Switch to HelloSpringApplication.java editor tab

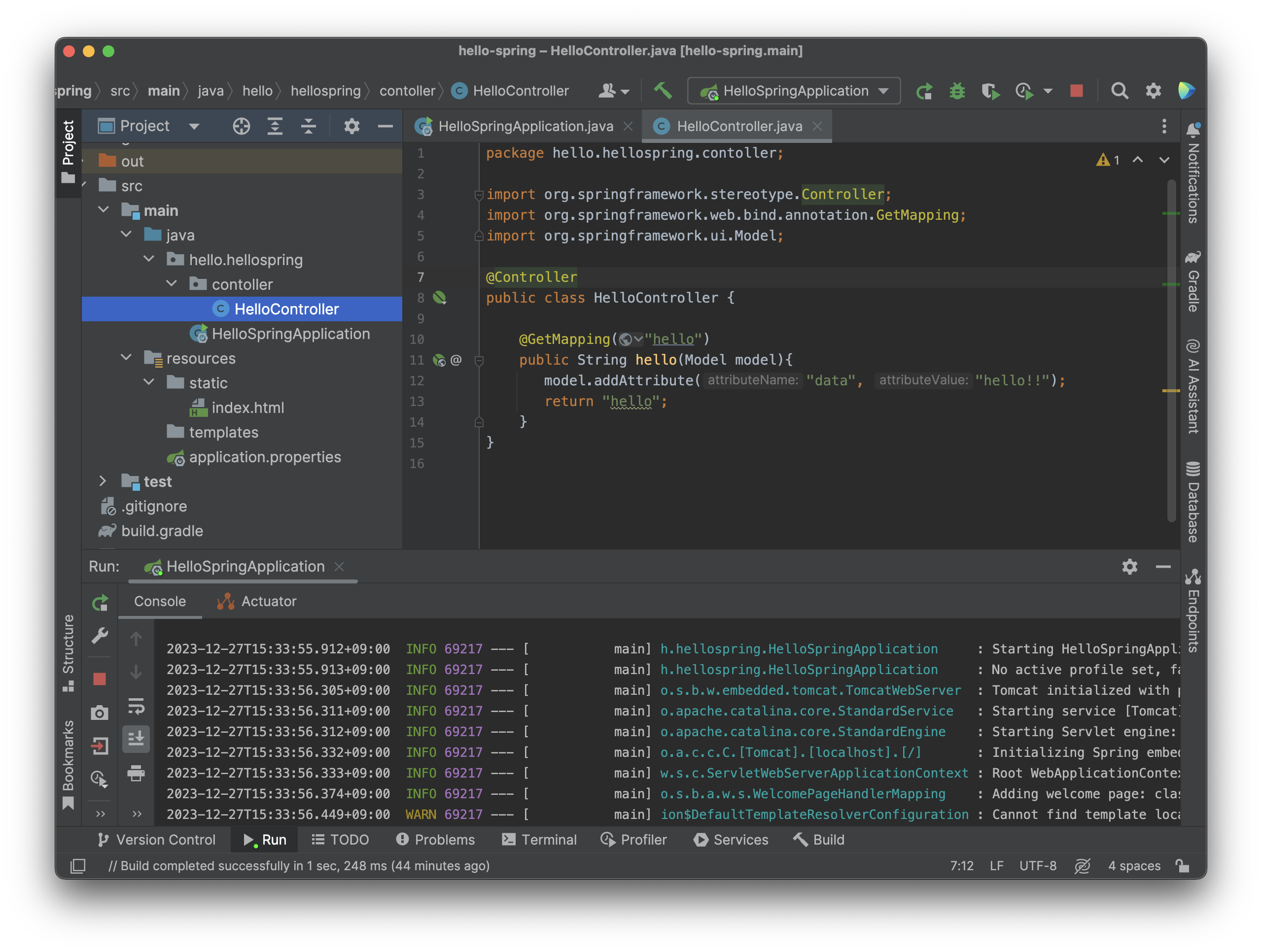pyautogui.click(x=525, y=126)
